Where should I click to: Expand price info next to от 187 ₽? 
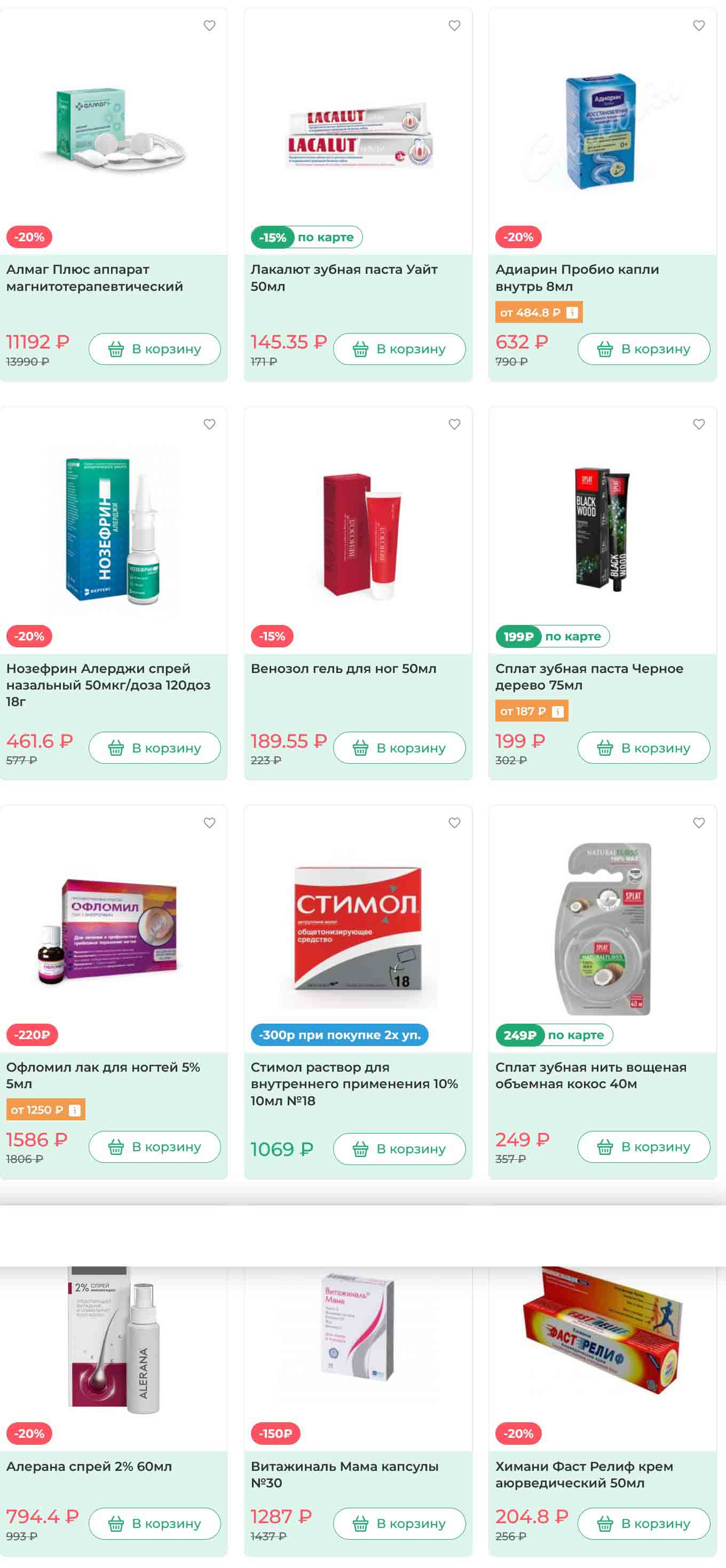coord(557,711)
